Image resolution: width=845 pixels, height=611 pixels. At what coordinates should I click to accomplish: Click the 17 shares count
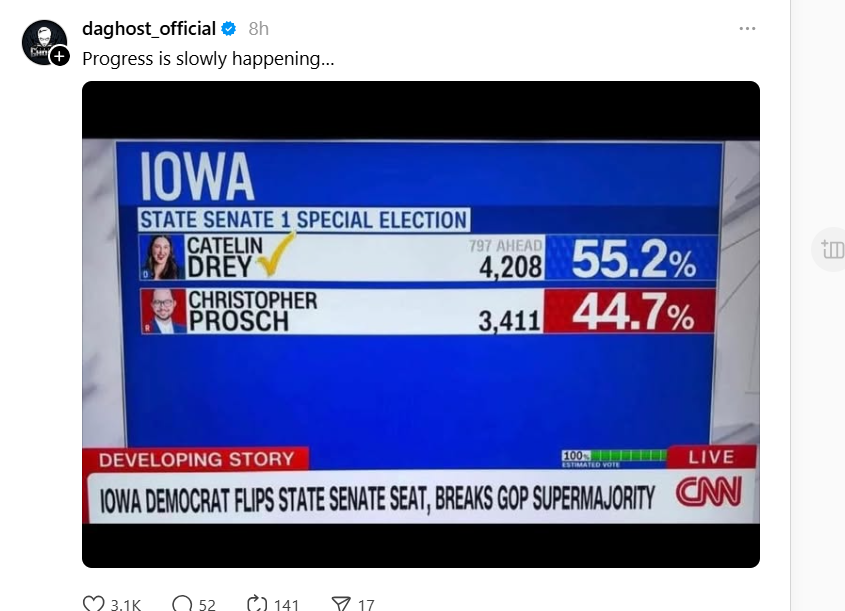point(366,604)
